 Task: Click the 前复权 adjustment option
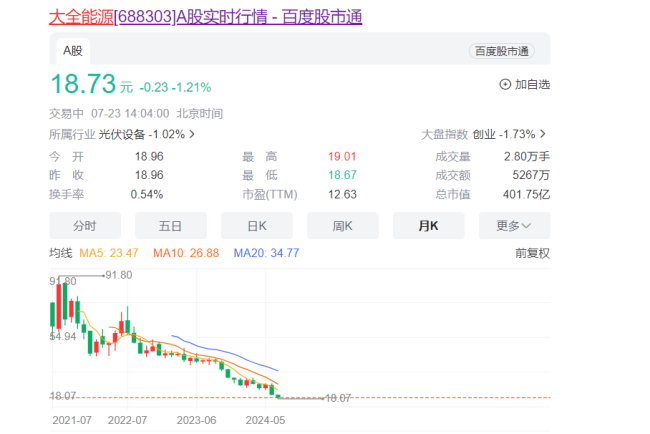pos(532,253)
